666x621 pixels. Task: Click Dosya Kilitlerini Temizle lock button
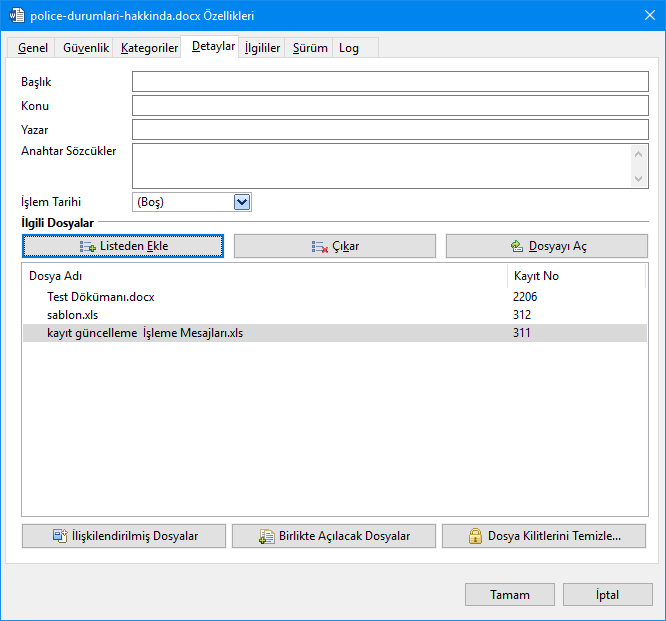[x=545, y=536]
